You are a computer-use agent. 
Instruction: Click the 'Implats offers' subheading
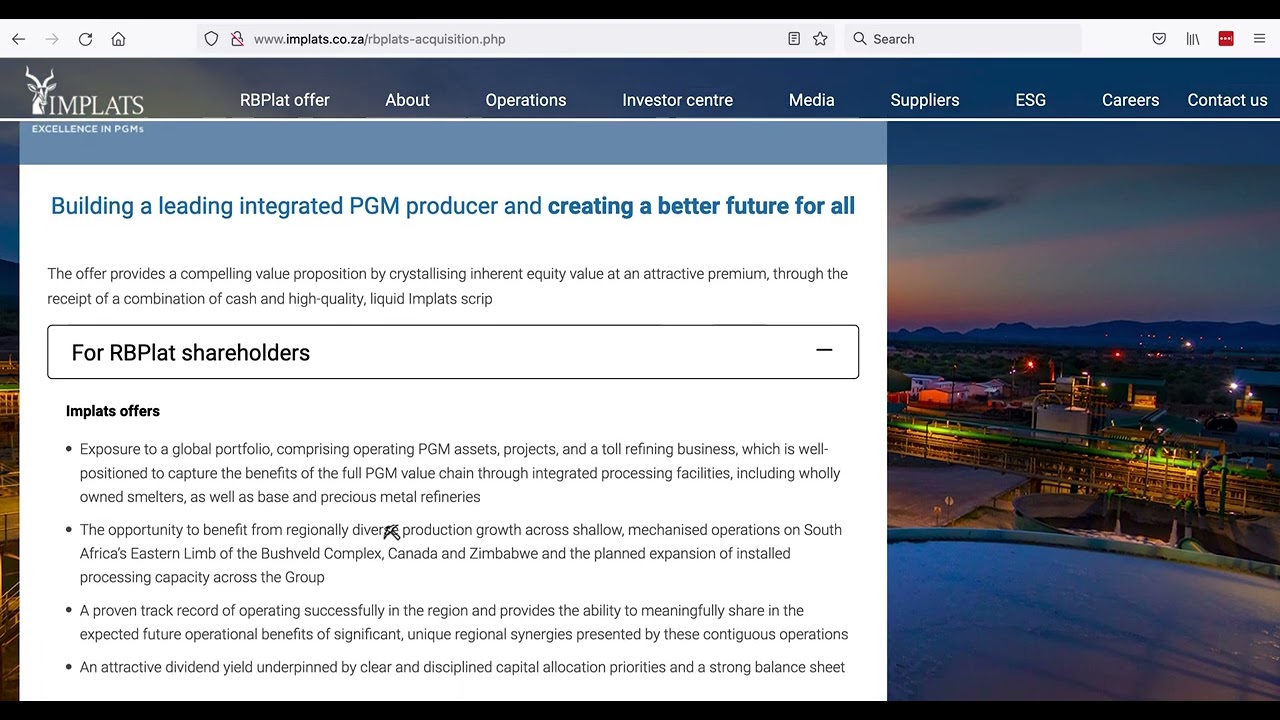(x=113, y=411)
